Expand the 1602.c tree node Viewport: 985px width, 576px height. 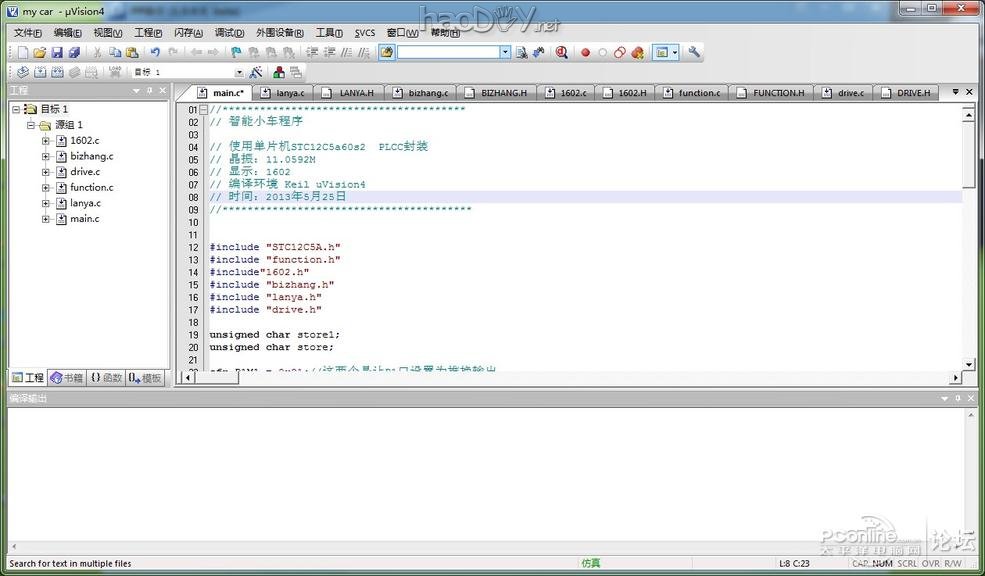coord(46,141)
